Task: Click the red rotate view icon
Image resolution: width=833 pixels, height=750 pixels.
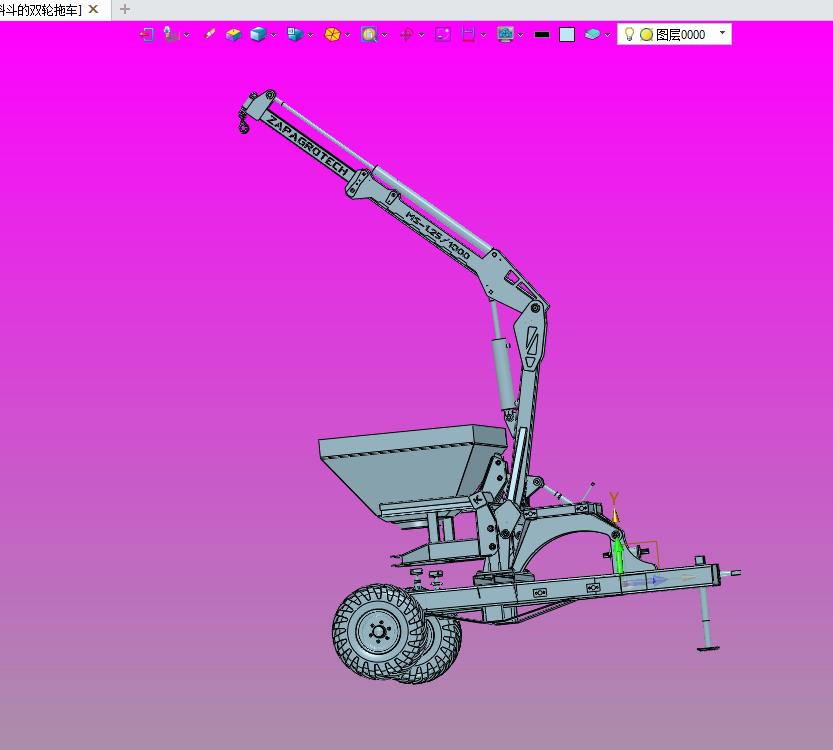Action: point(406,35)
